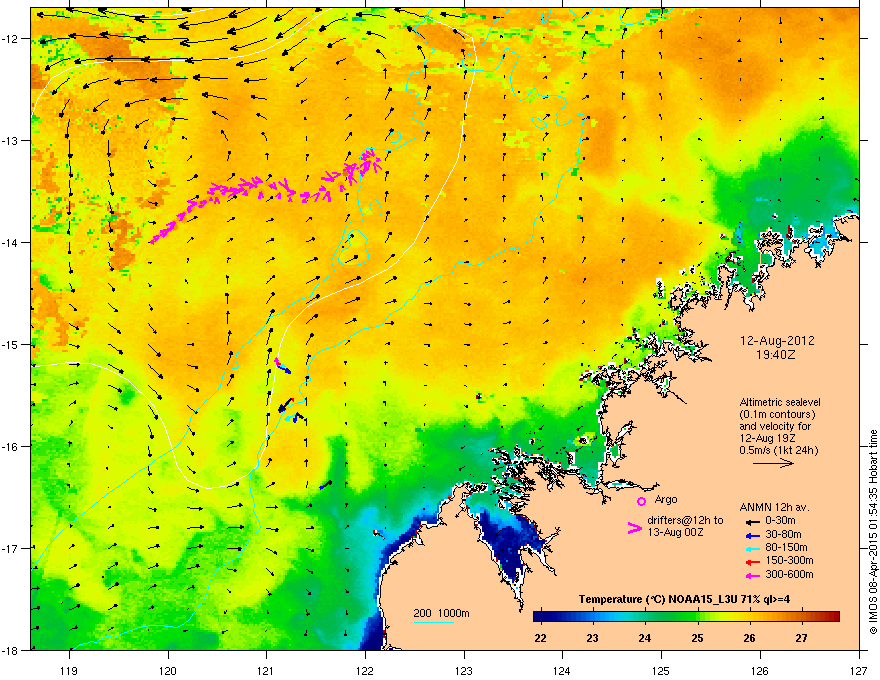880x680 pixels.
Task: Click the Argo legend label
Action: [x=666, y=499]
